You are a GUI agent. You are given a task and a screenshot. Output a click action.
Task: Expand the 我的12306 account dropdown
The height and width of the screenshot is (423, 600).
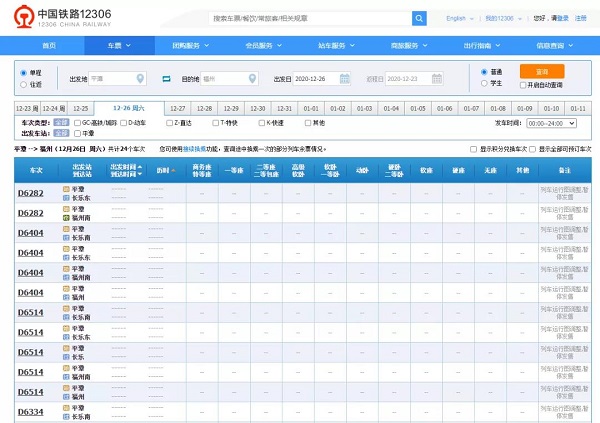click(501, 18)
